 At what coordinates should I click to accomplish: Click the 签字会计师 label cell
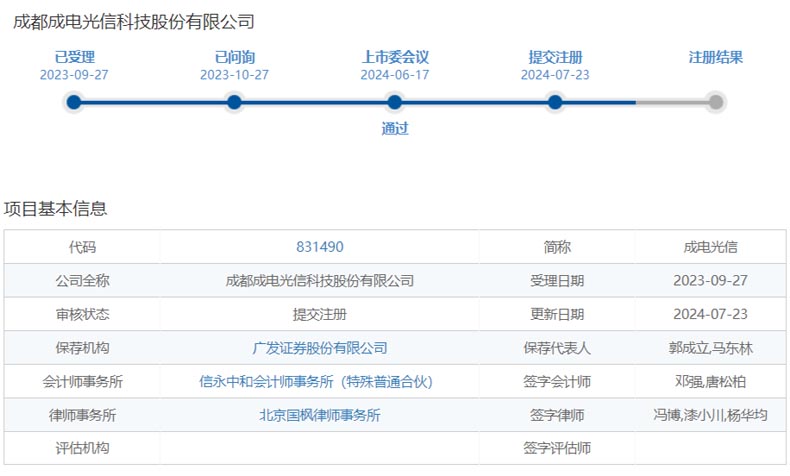point(557,382)
